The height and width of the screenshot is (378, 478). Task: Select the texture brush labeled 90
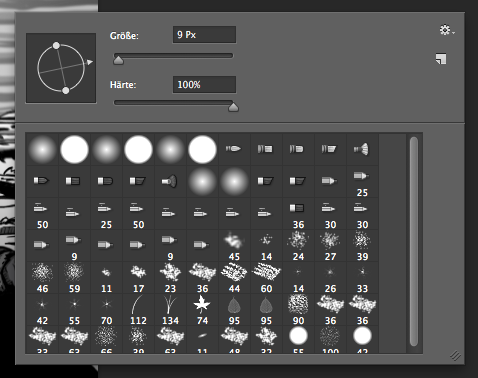[298, 309]
